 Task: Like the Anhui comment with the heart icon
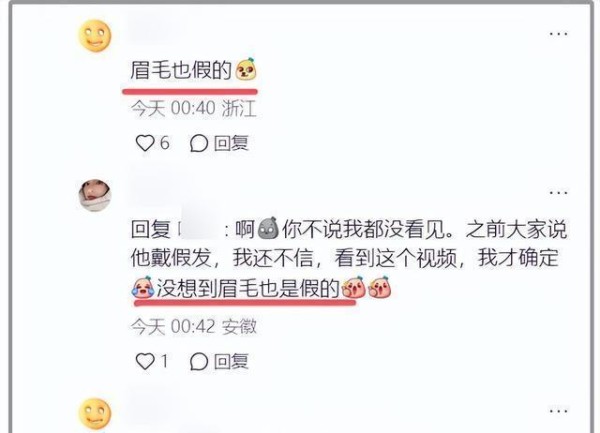coord(145,361)
